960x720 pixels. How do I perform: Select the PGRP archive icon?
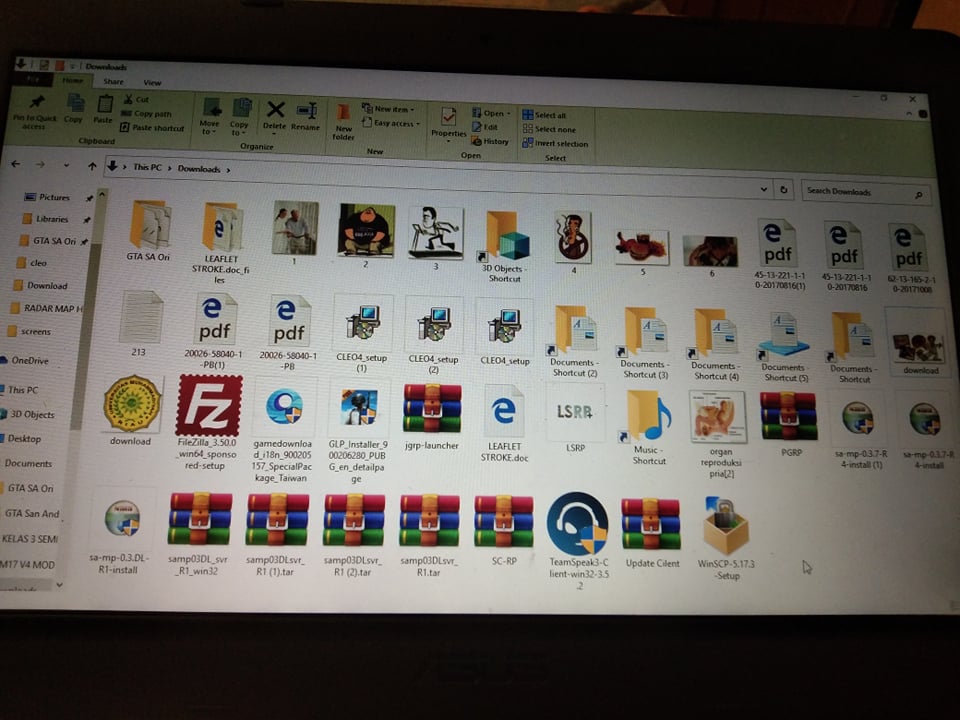(790, 418)
